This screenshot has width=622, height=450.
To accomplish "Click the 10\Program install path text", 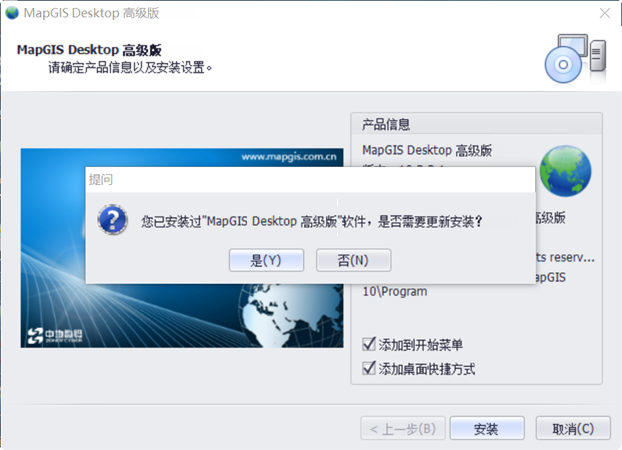I will coord(395,292).
